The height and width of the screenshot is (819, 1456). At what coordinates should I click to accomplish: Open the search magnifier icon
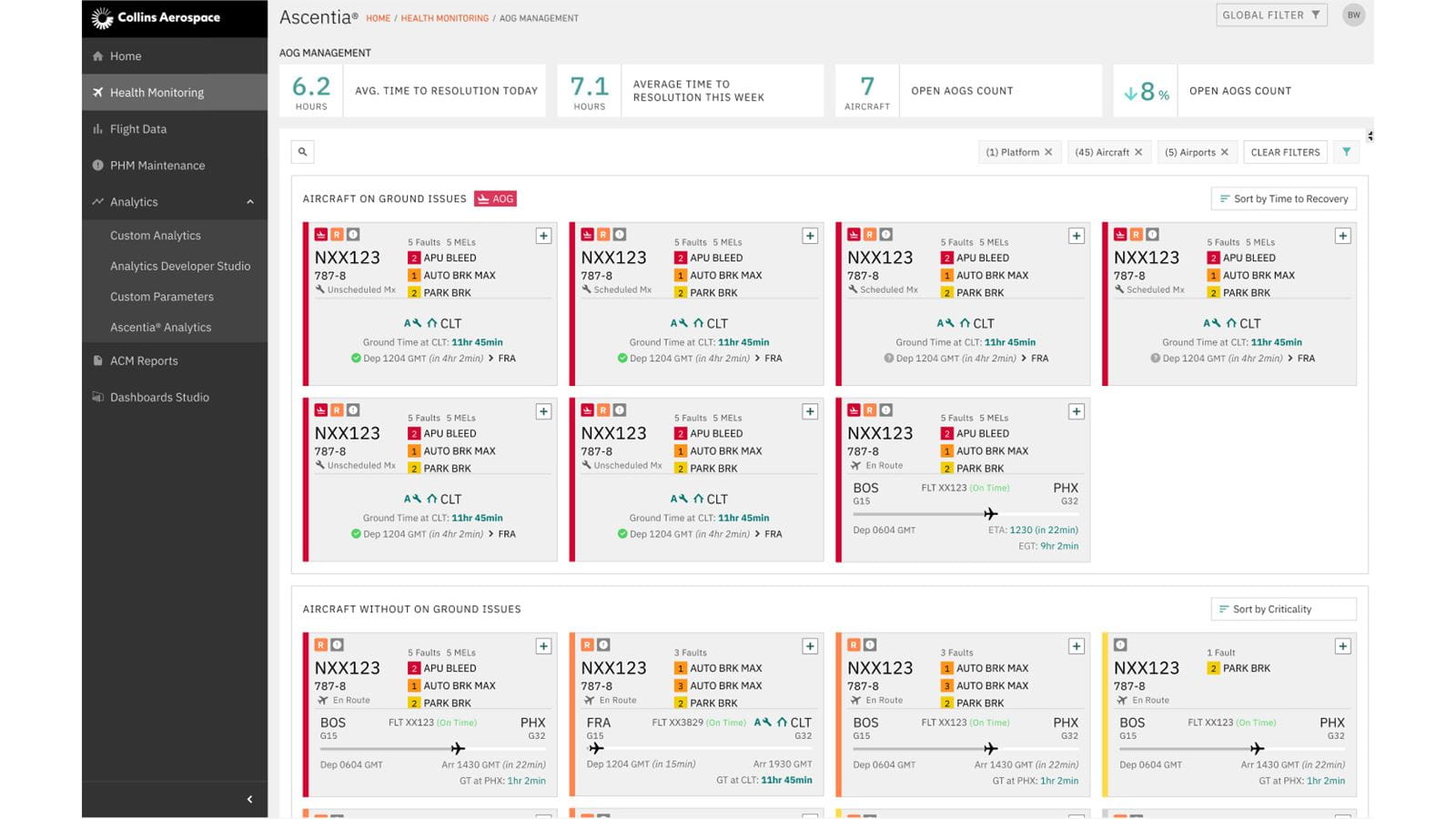click(x=302, y=151)
